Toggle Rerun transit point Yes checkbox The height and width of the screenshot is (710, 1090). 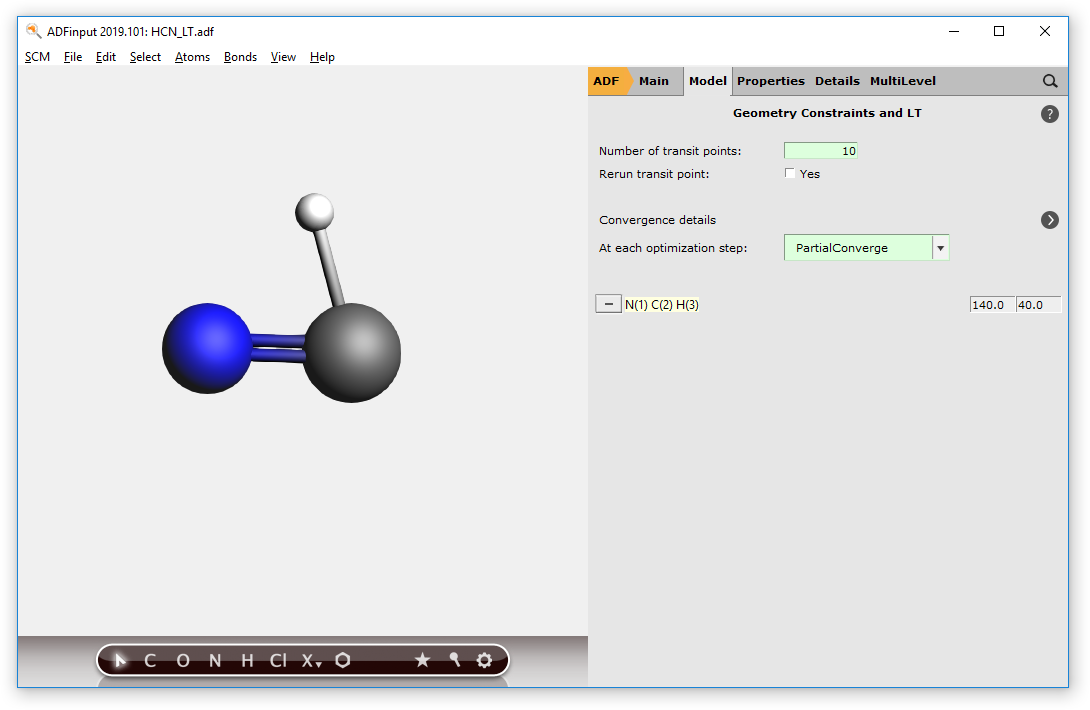790,173
